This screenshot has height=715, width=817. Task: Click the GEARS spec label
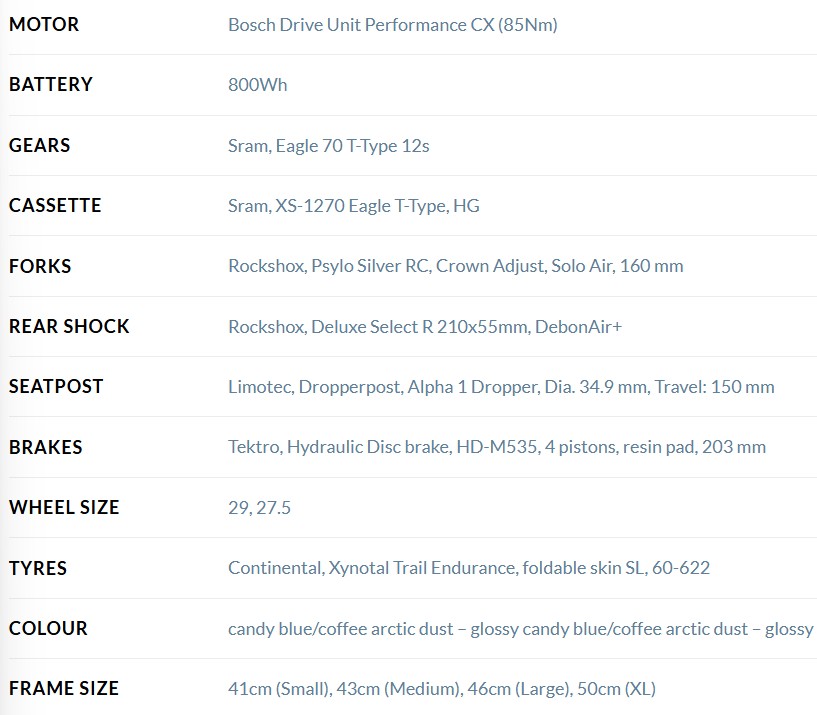(x=40, y=145)
